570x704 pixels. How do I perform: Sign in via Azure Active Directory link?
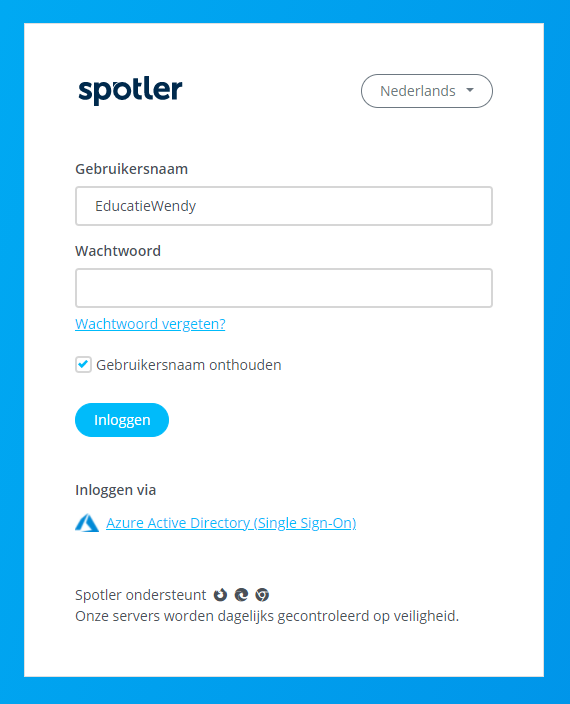(x=231, y=523)
